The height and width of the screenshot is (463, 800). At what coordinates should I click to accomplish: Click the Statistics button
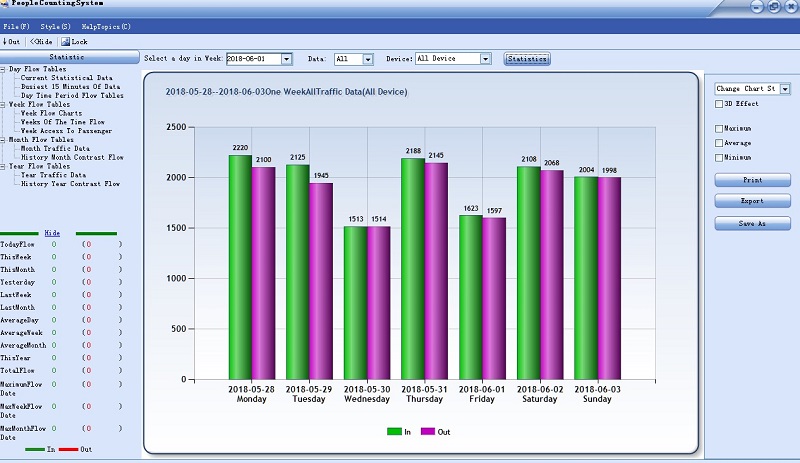tap(527, 59)
